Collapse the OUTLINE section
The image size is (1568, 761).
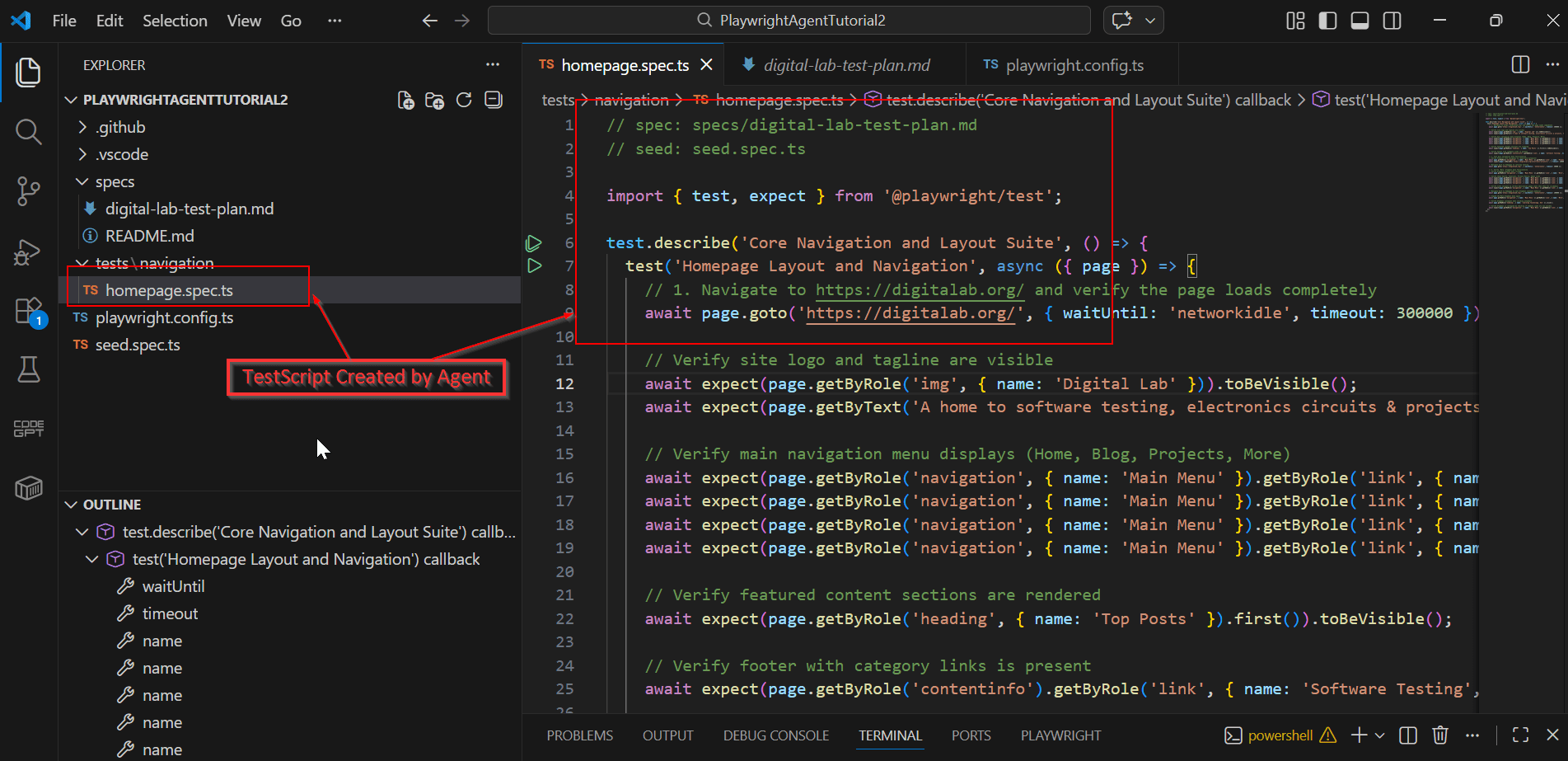tap(112, 505)
